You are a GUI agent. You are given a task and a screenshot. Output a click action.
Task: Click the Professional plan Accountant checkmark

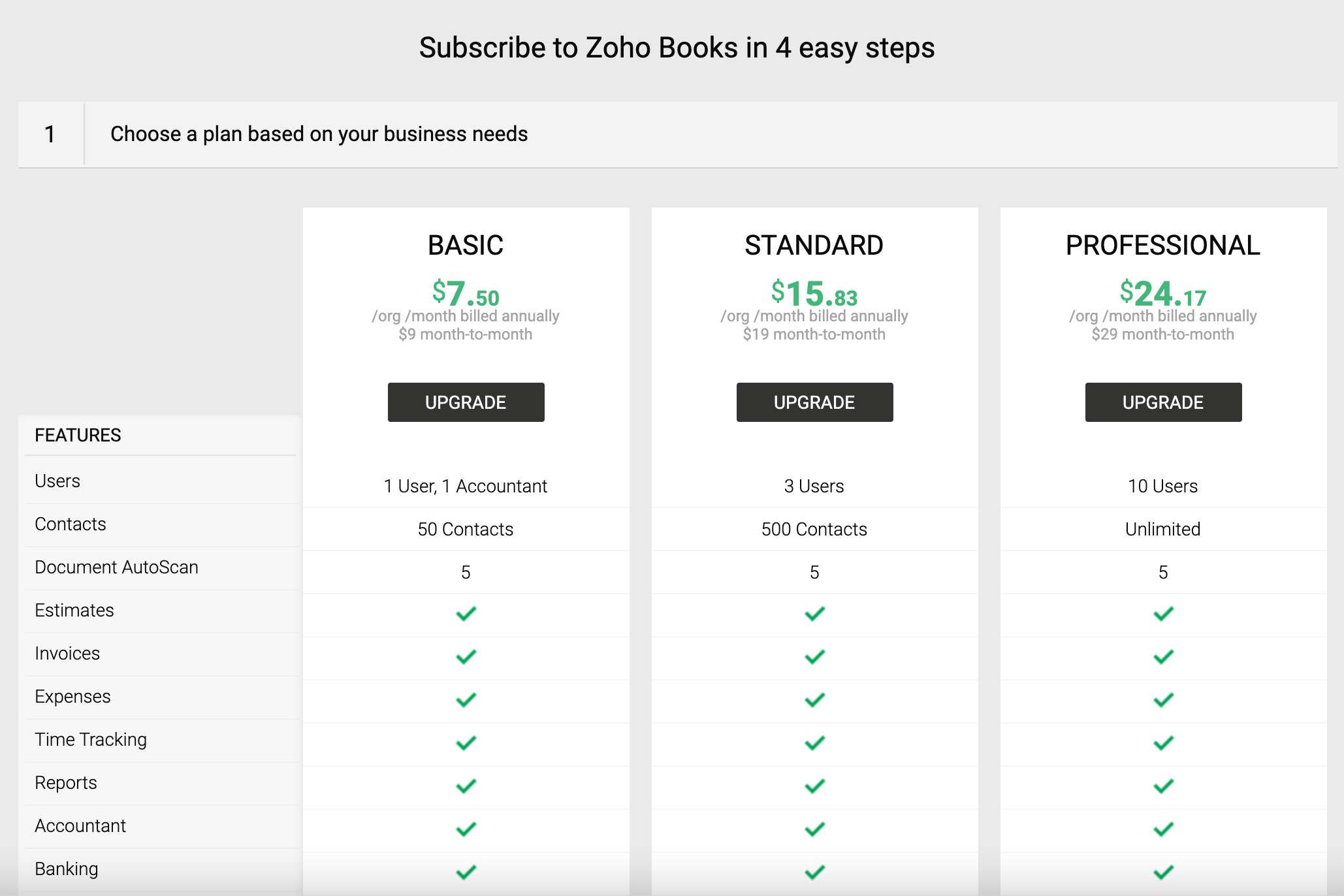pyautogui.click(x=1163, y=829)
